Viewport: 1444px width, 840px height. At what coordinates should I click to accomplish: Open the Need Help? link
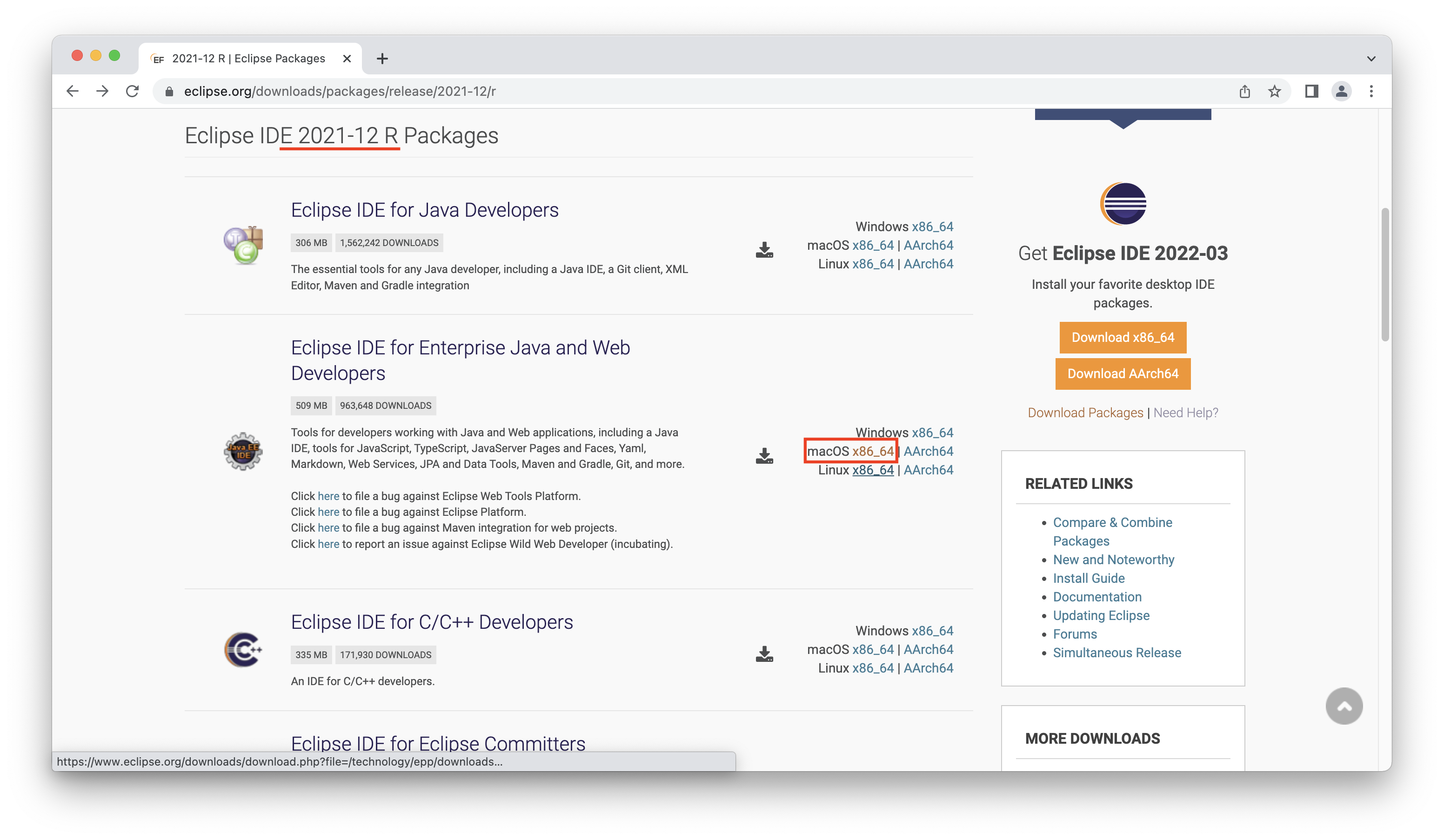click(1185, 413)
